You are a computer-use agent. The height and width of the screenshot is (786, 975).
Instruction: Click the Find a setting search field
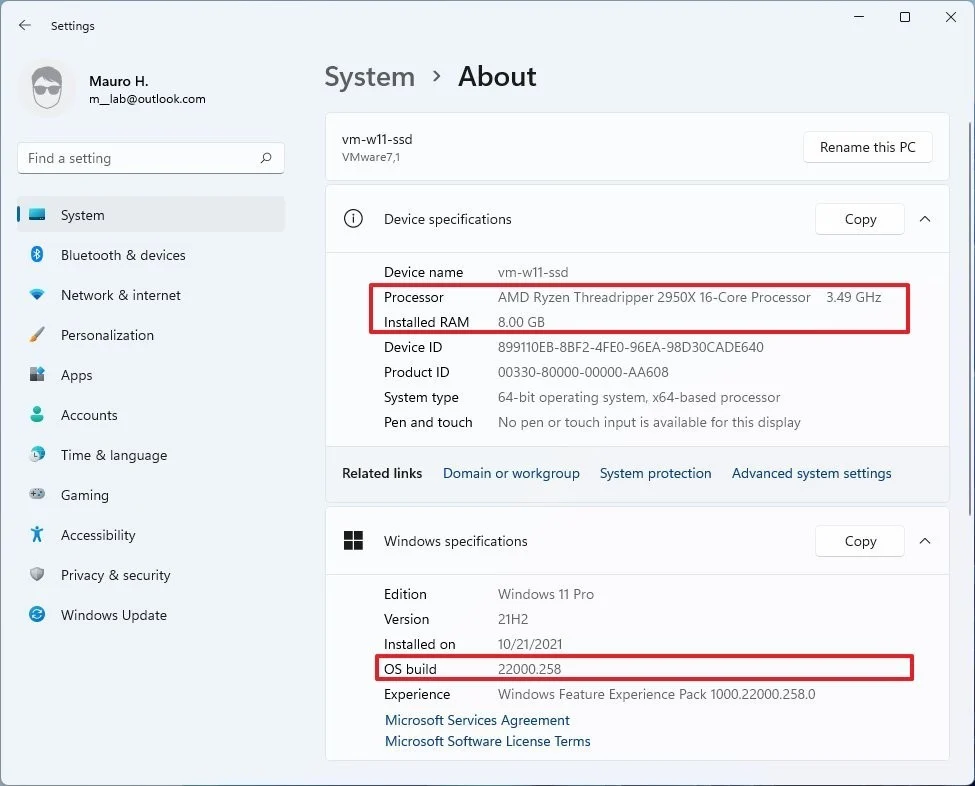151,158
